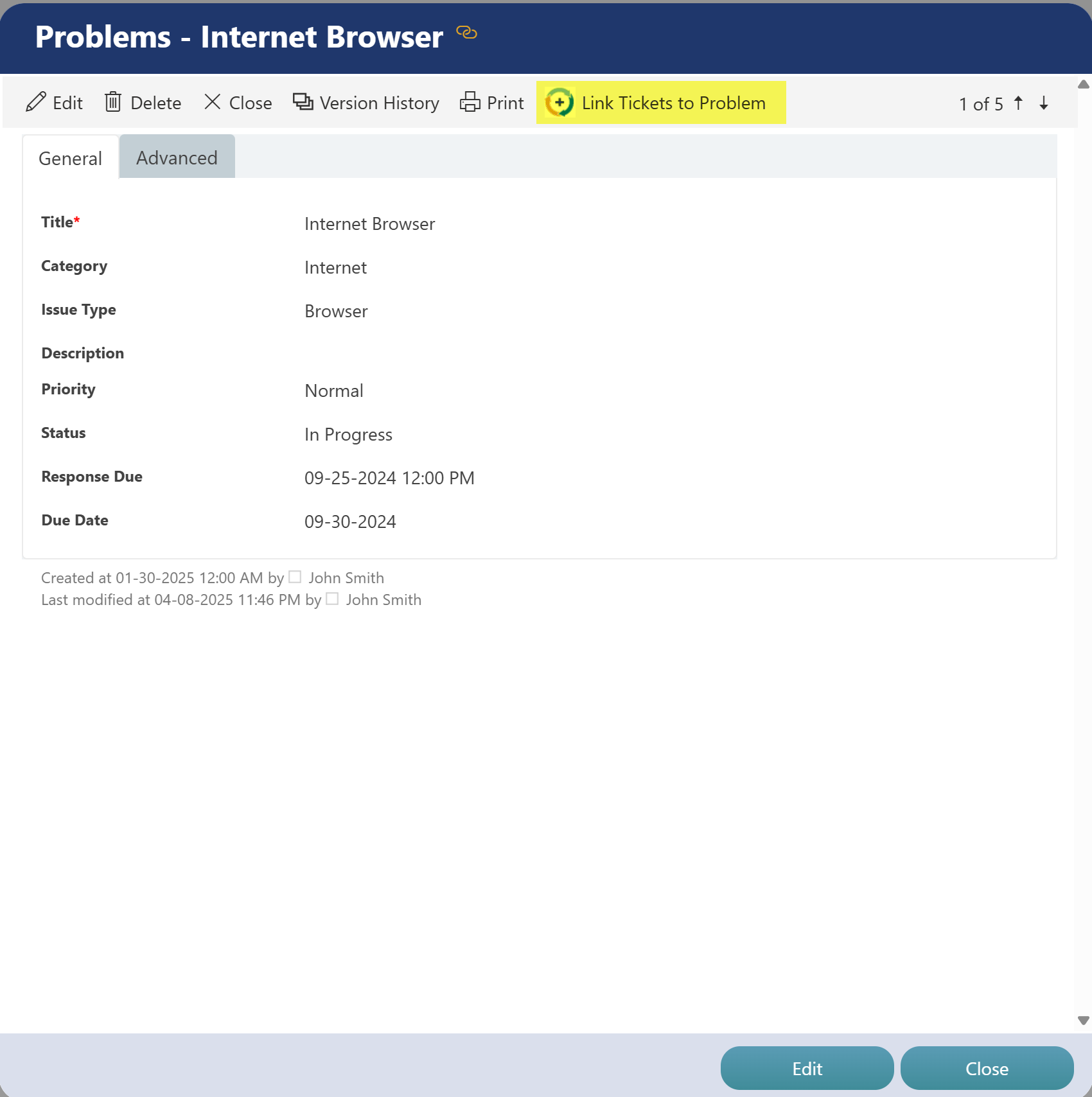Go to next record with down arrow
This screenshot has width=1092, height=1097.
coord(1044,103)
